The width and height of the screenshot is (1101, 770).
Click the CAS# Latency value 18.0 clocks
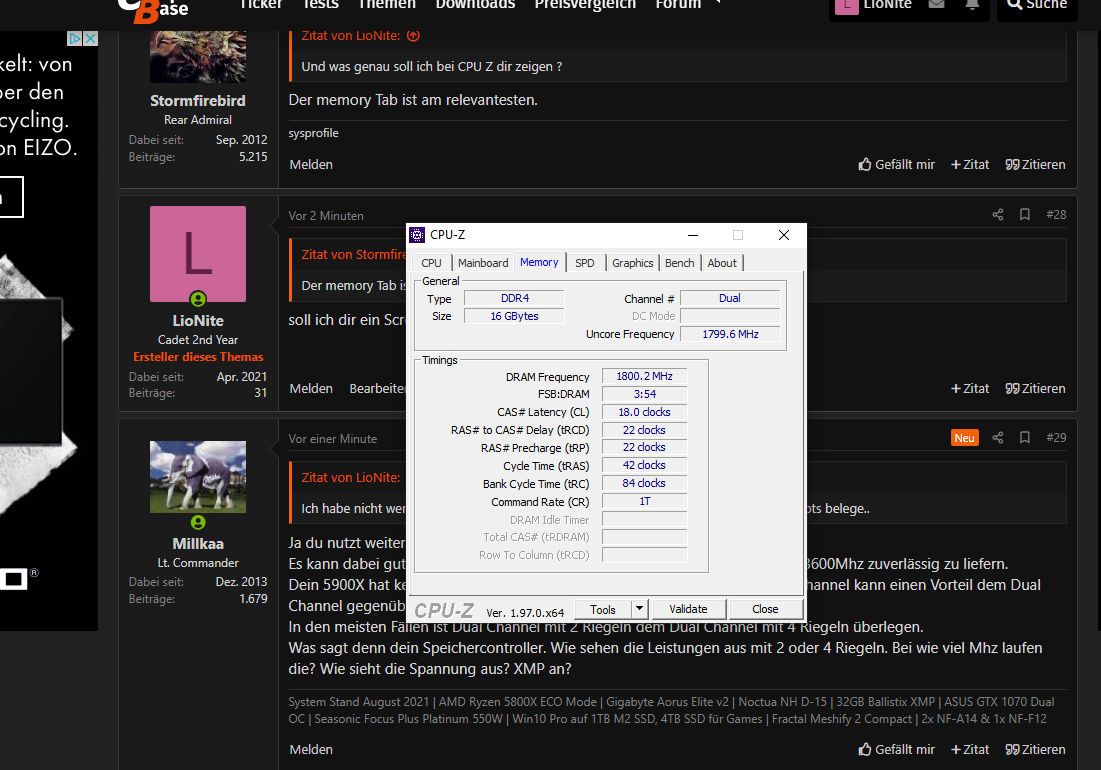pos(644,412)
